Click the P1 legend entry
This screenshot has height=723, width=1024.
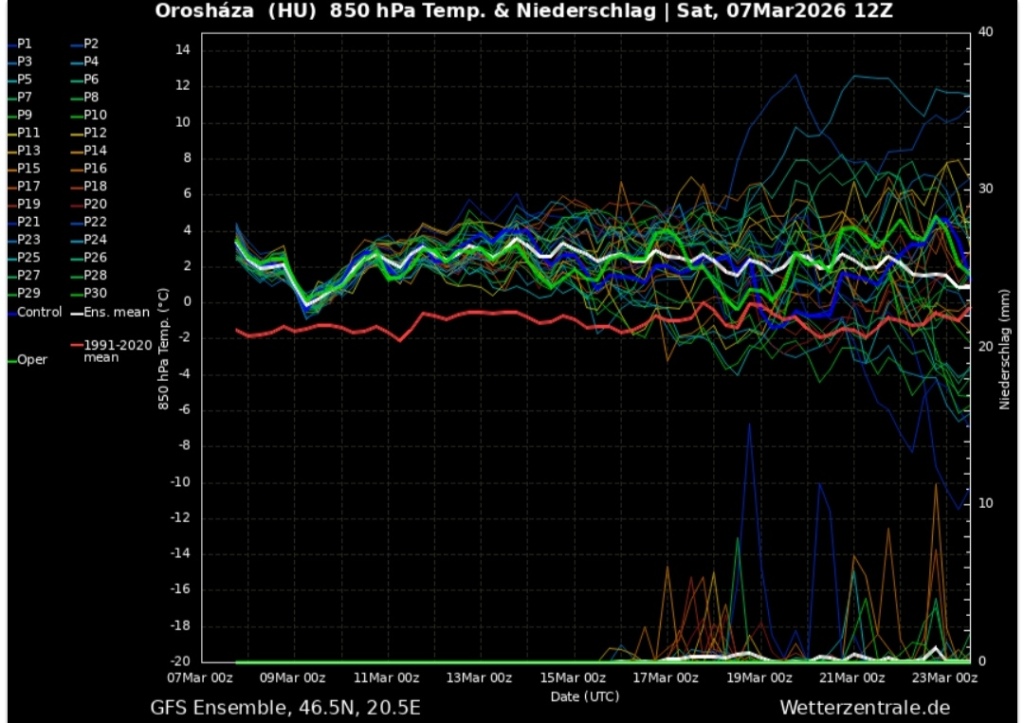(x=24, y=44)
